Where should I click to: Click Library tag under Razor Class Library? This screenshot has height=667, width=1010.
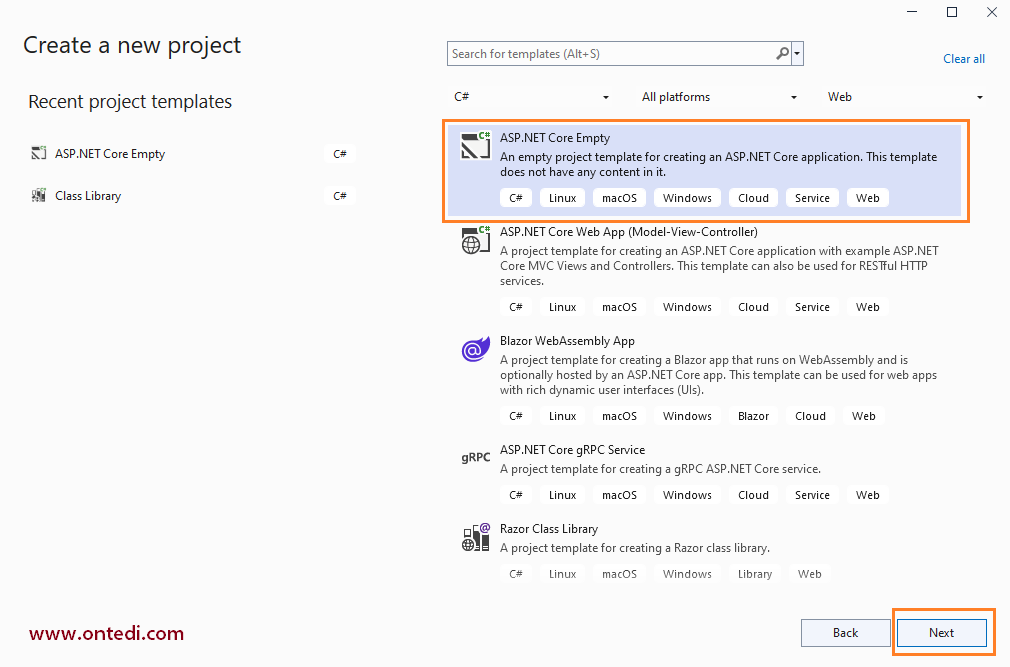coord(754,574)
